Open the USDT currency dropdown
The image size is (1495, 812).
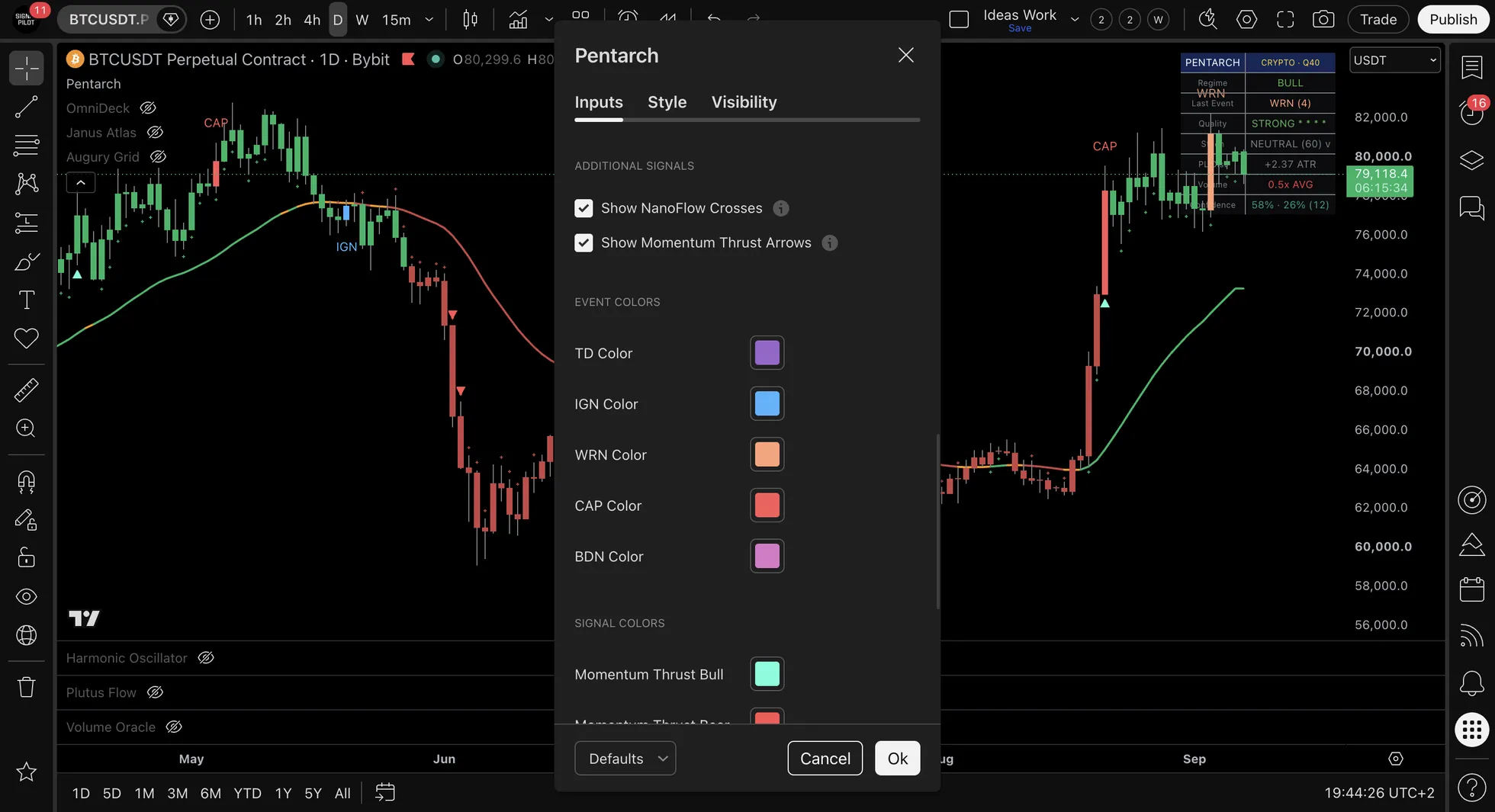tap(1395, 60)
